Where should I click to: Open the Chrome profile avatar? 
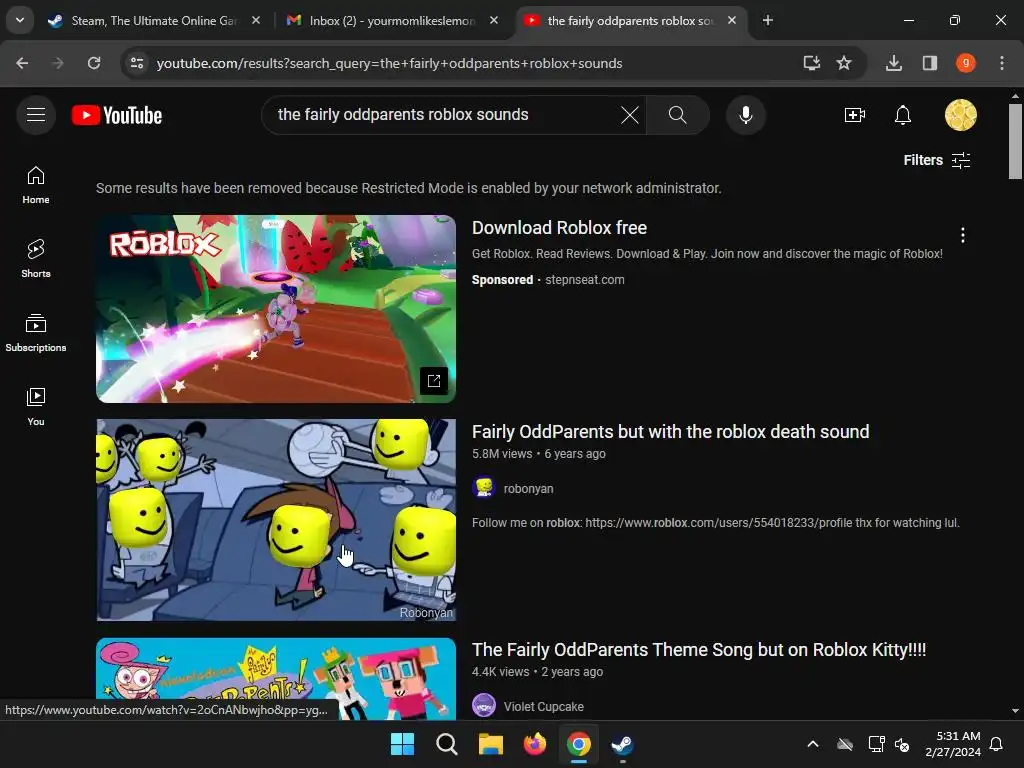point(966,63)
